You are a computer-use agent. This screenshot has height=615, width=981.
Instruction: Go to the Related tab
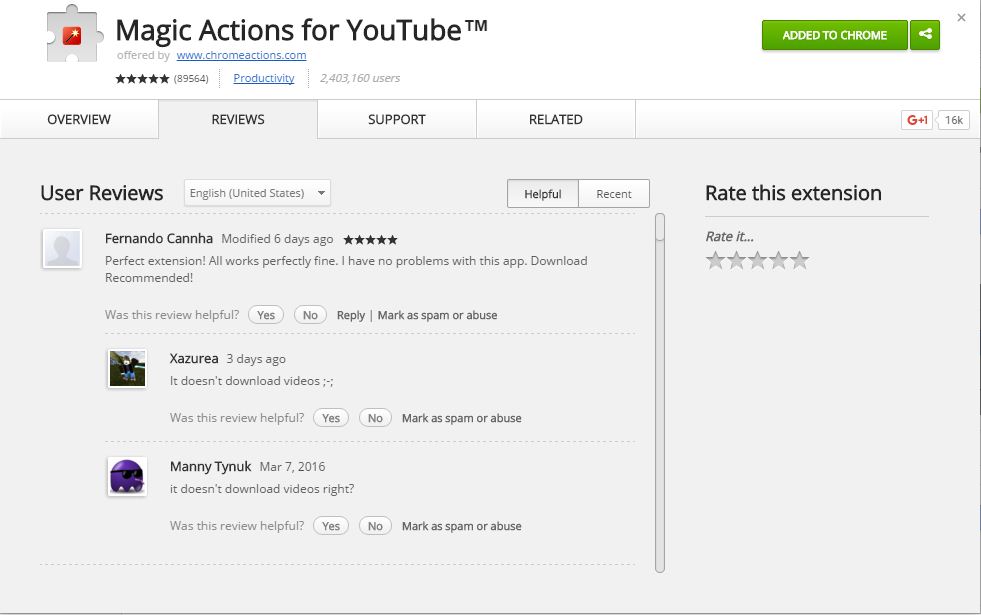pos(556,119)
